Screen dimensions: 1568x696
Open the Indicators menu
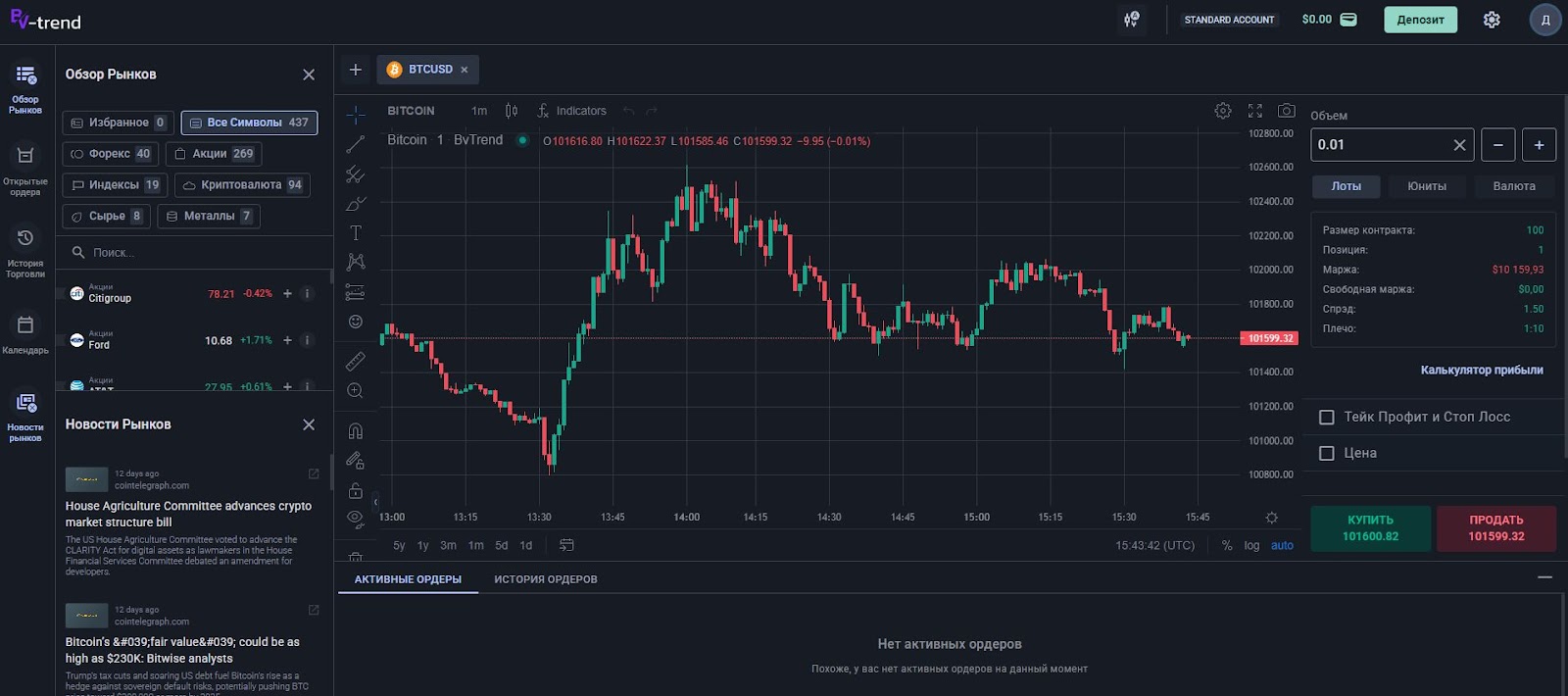tap(571, 111)
